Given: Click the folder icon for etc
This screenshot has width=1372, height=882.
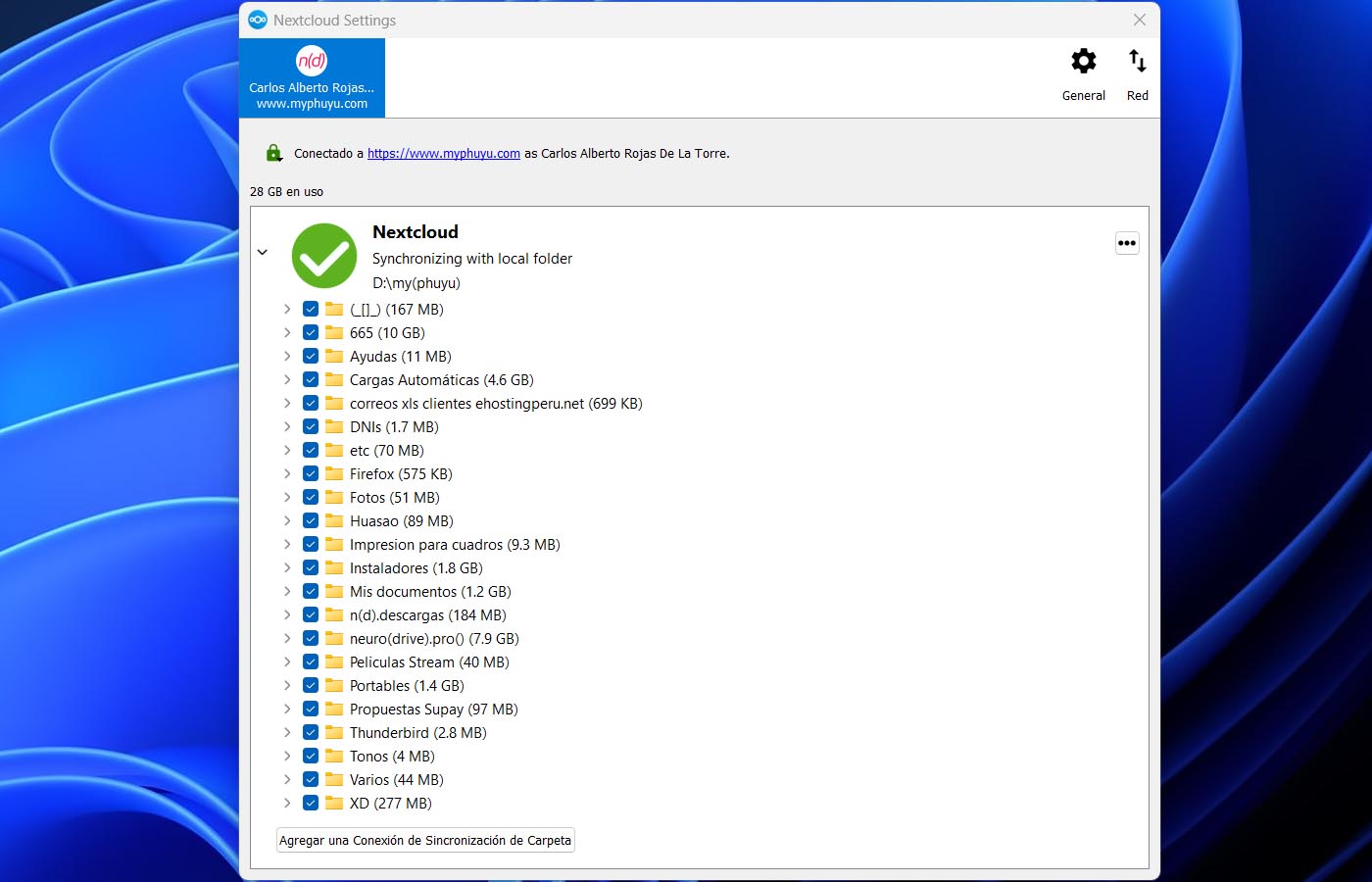Looking at the screenshot, I should (334, 450).
